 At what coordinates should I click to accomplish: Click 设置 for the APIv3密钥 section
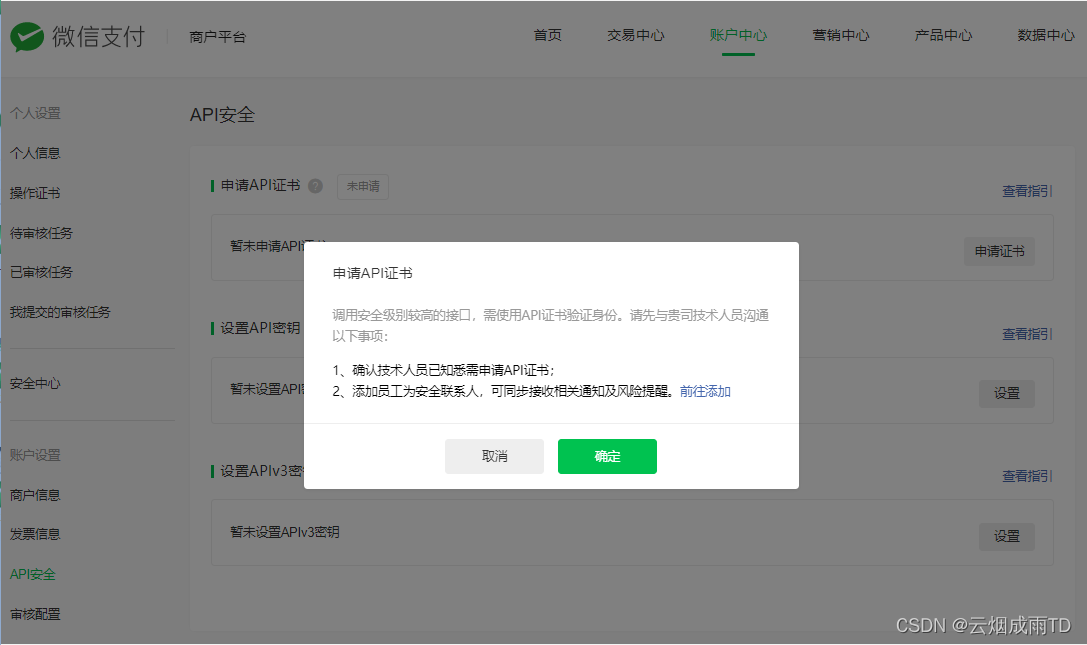(1007, 537)
